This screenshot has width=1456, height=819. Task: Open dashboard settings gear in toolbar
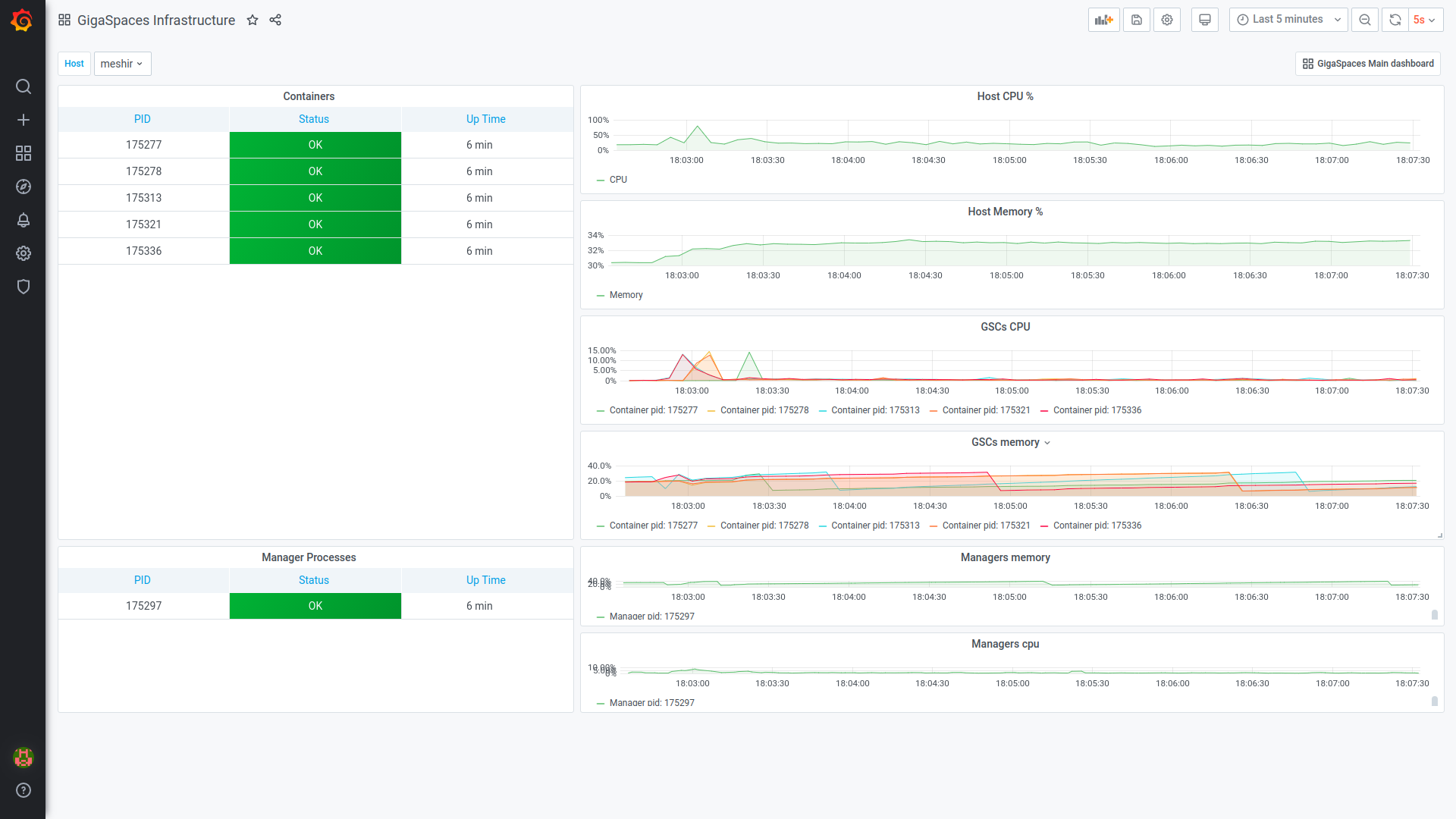1167,20
